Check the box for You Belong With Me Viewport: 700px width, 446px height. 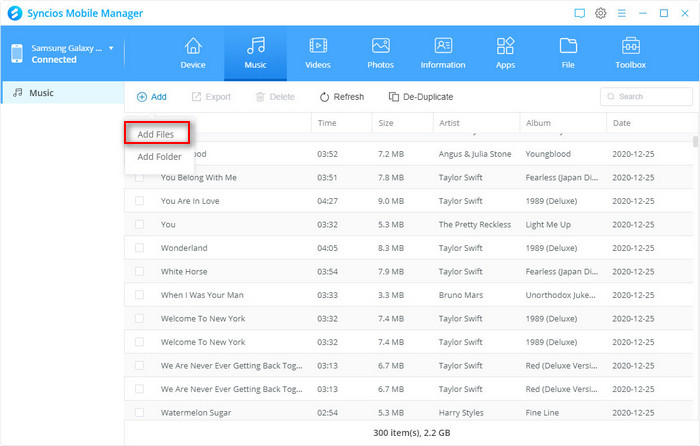(x=140, y=177)
